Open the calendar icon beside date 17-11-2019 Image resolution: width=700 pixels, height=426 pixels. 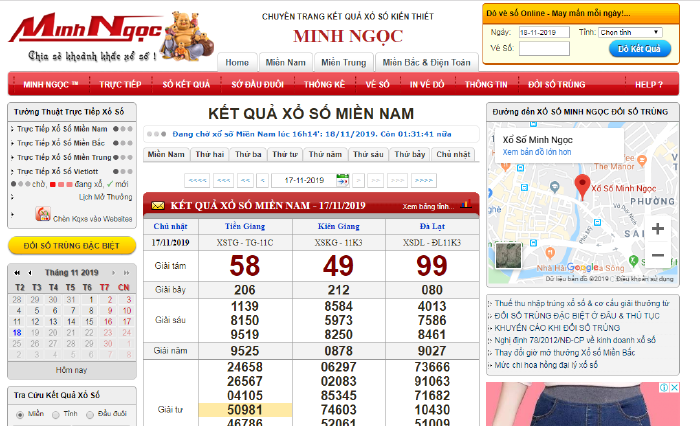tap(342, 180)
